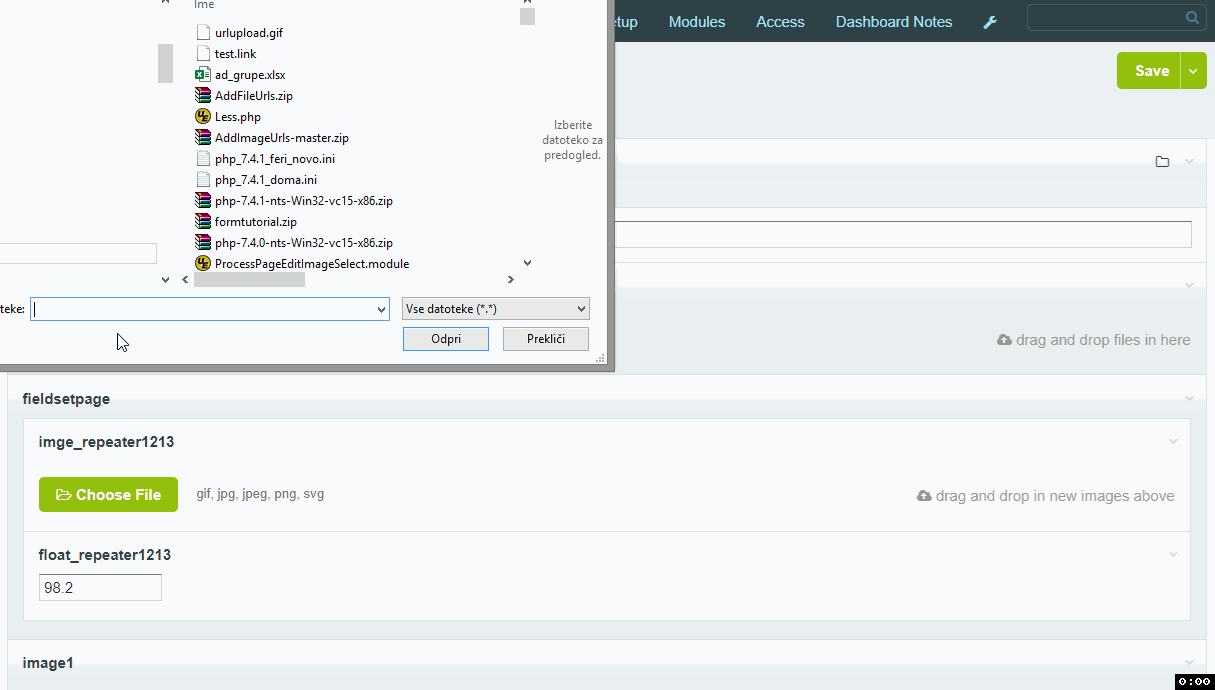Click the green Choose File button
This screenshot has height=690, width=1215.
(x=108, y=495)
